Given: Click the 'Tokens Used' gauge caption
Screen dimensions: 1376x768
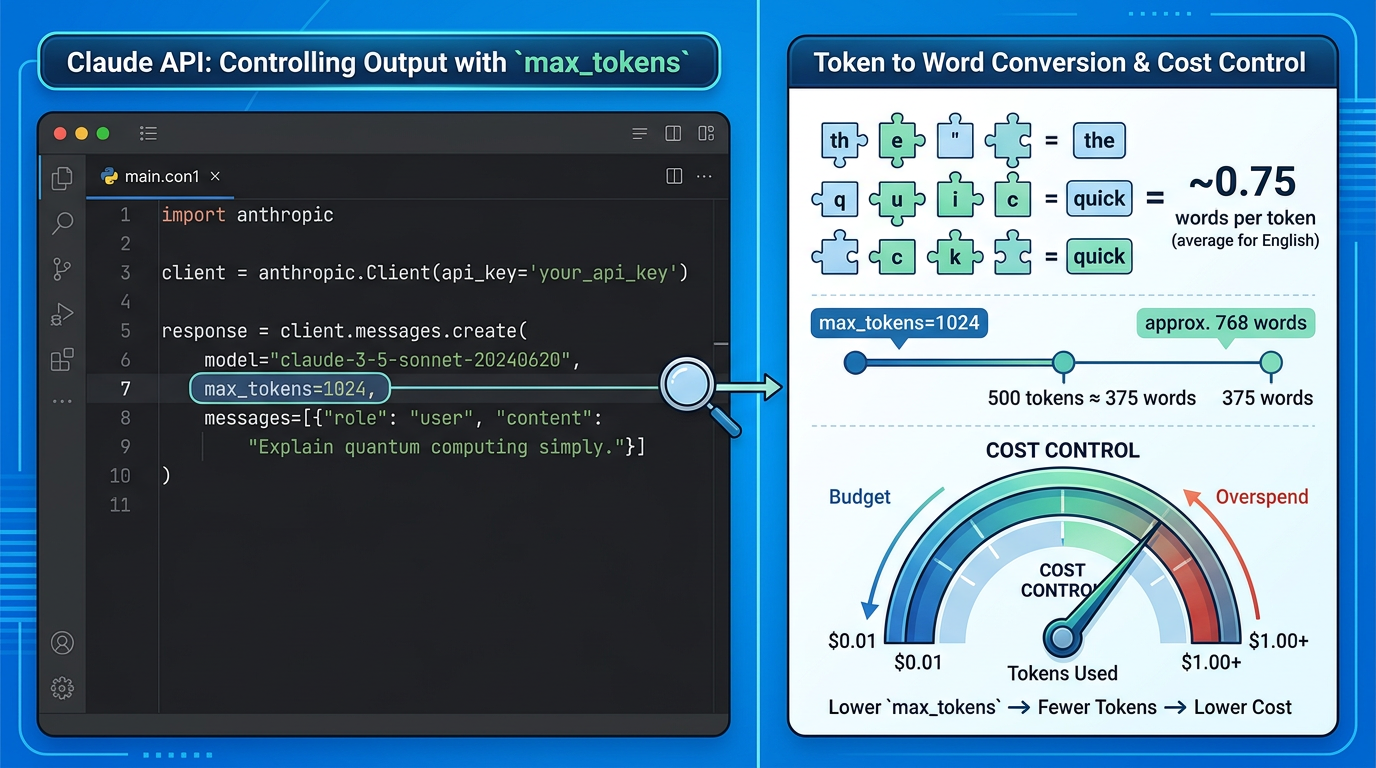Looking at the screenshot, I should (x=1062, y=673).
